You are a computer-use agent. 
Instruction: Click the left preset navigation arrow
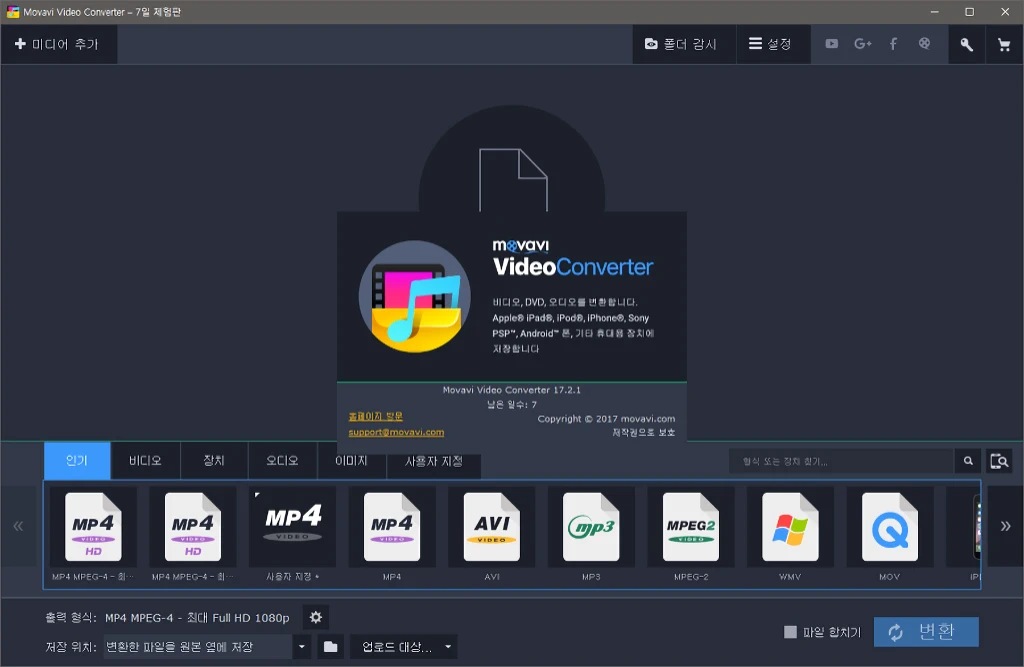pos(18,526)
